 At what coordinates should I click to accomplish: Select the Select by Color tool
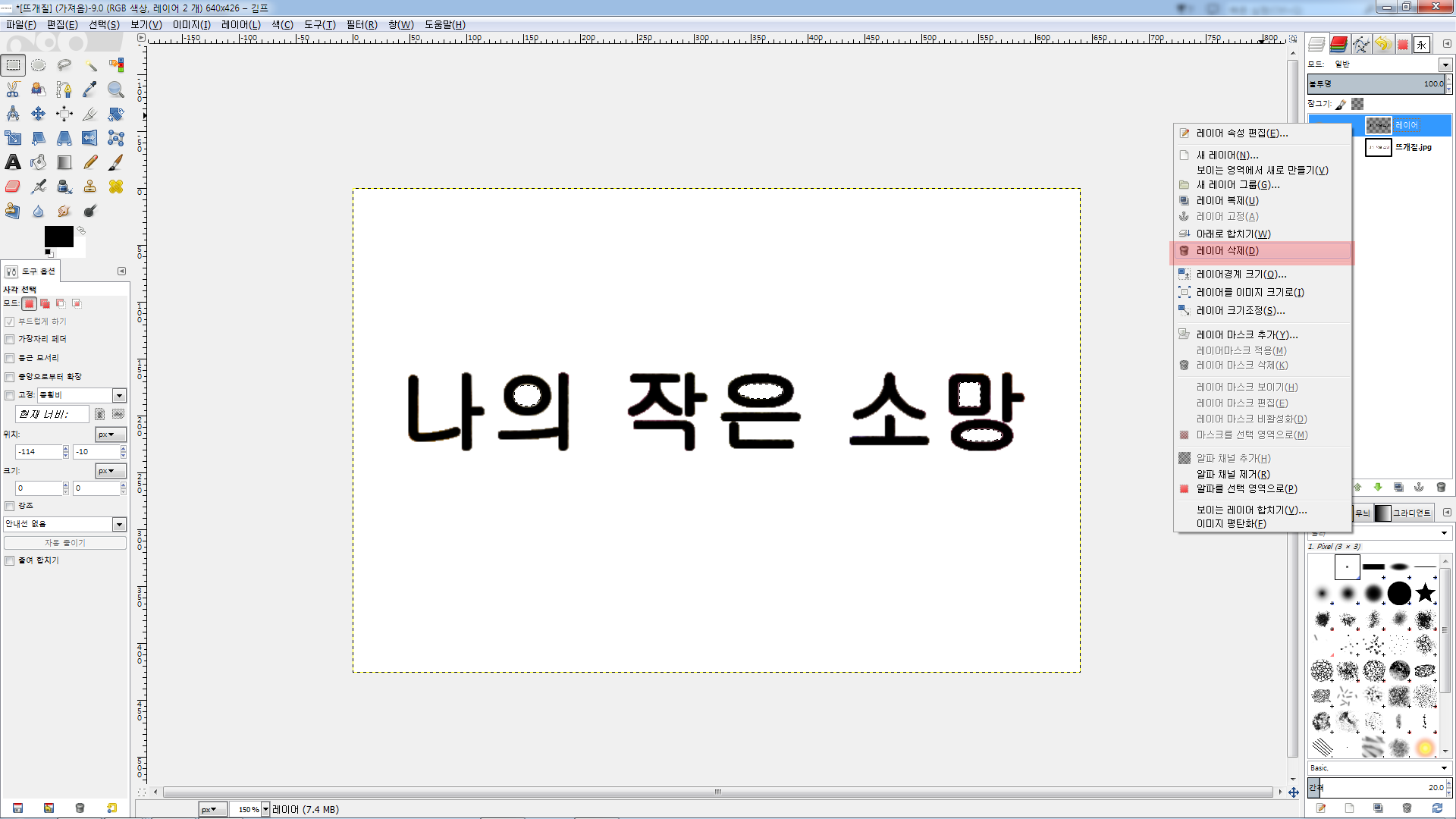(116, 65)
